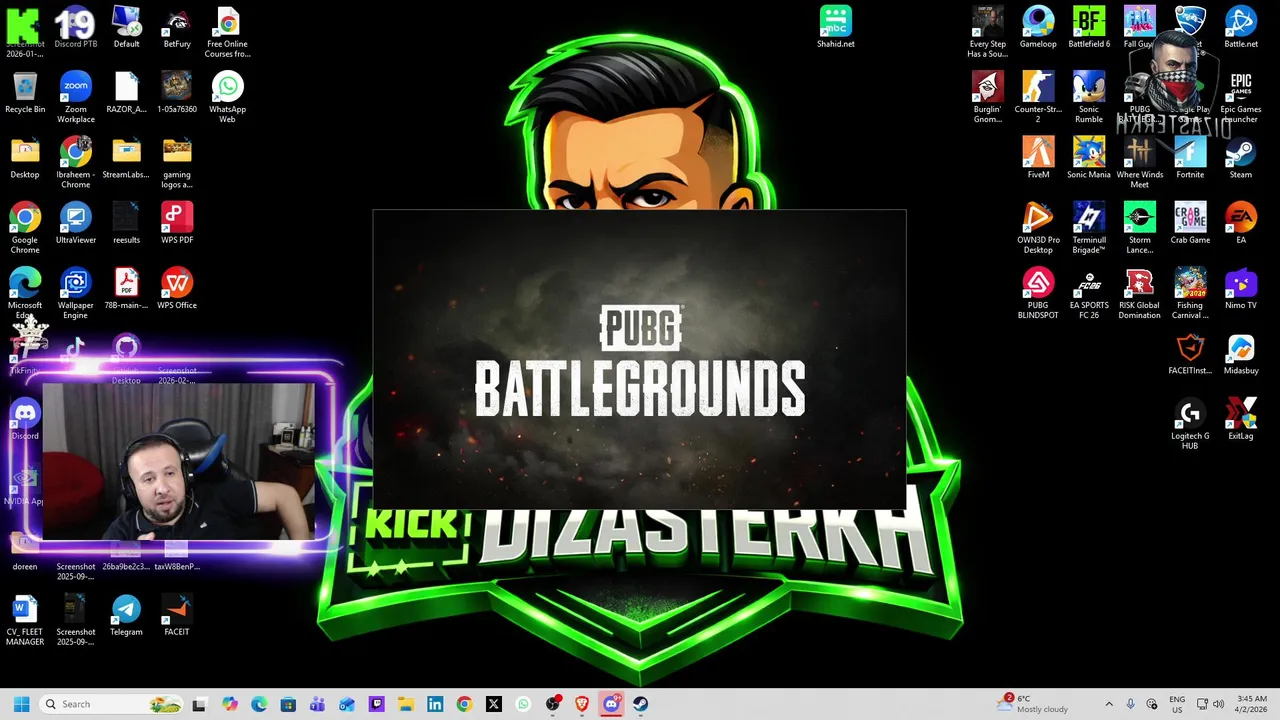Viewport: 1280px width, 720px height.
Task: Open Task View on the taskbar
Action: [199, 704]
